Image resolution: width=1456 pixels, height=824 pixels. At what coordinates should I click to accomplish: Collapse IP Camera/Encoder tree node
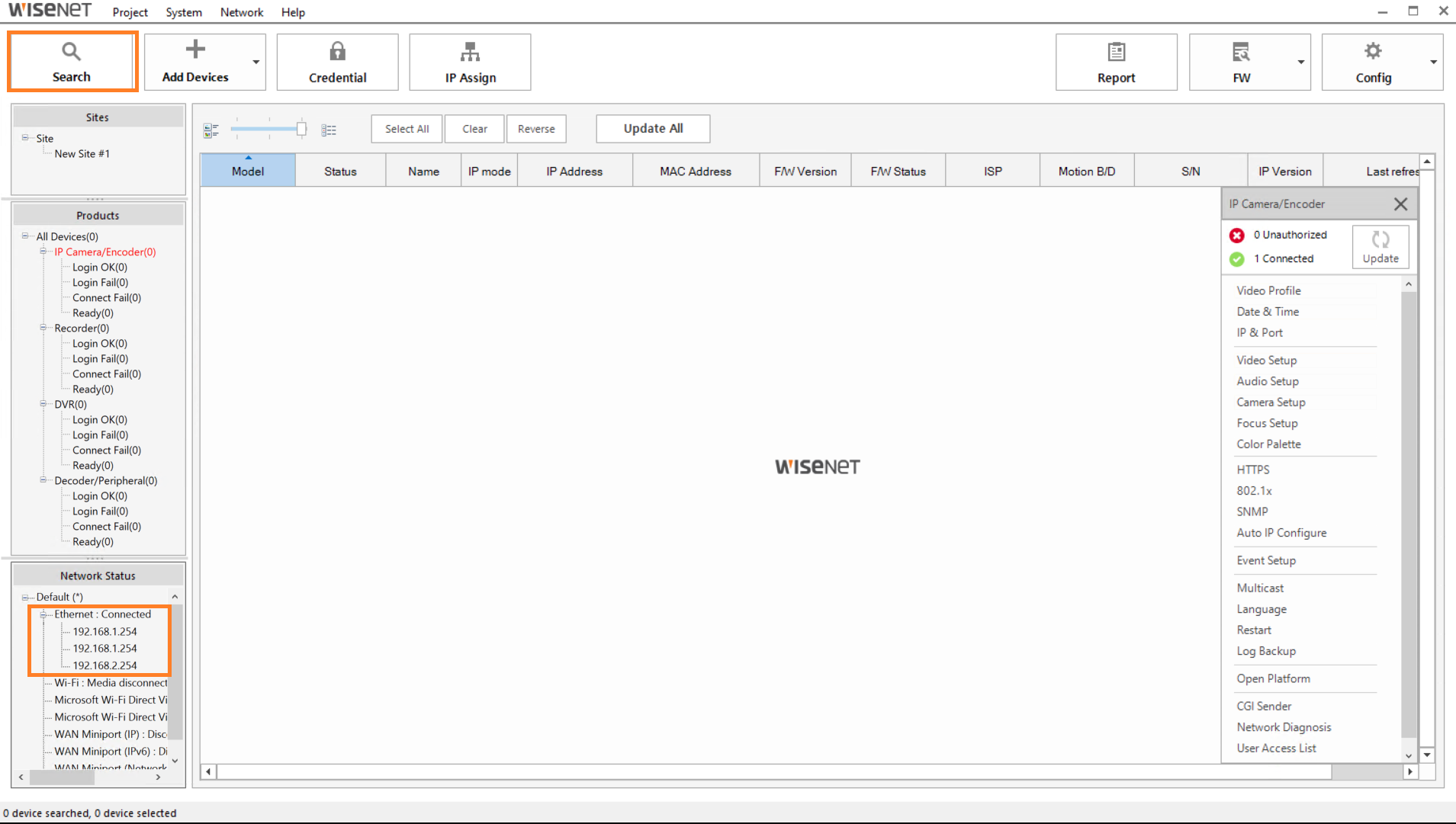(x=43, y=252)
